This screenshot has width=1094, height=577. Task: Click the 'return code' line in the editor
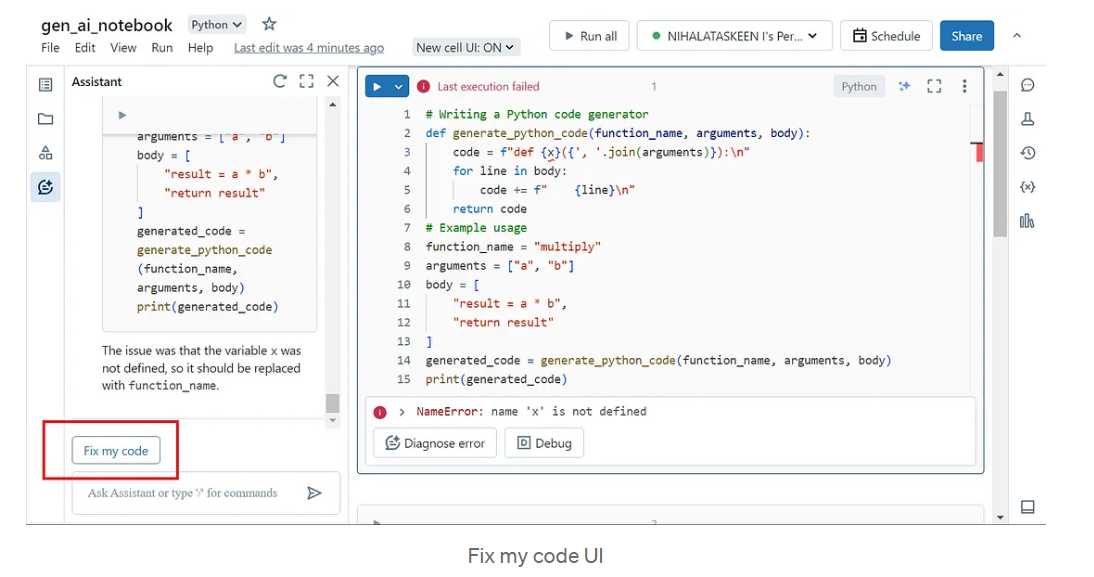[x=490, y=209]
